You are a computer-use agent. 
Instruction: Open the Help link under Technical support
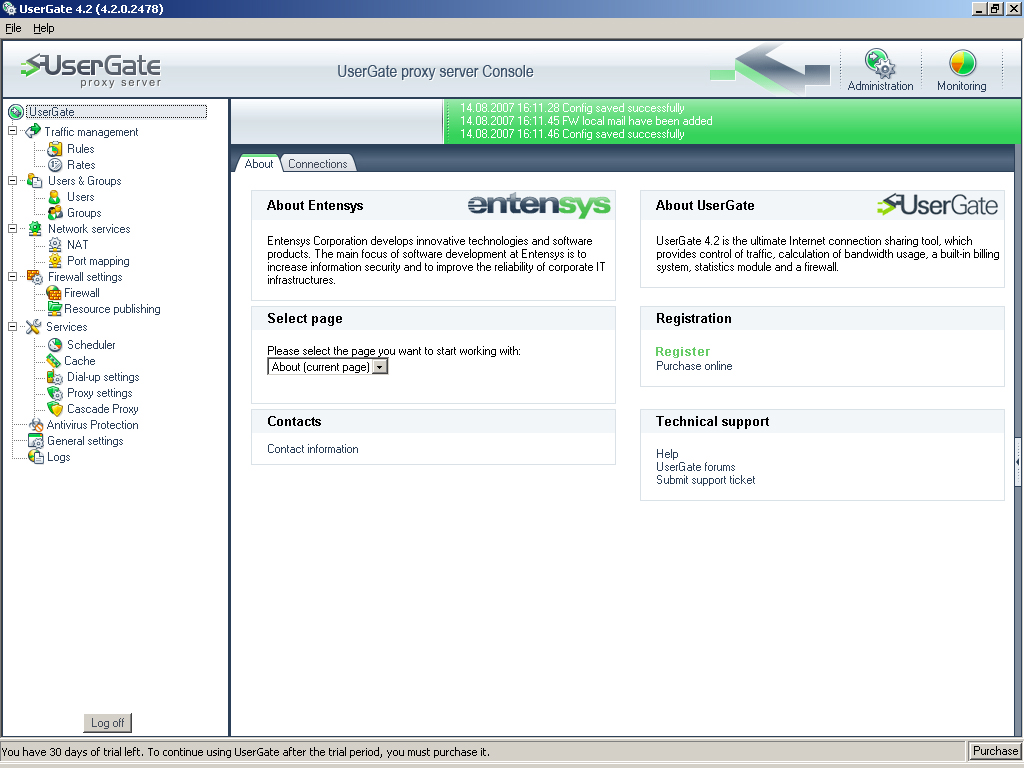click(x=667, y=454)
